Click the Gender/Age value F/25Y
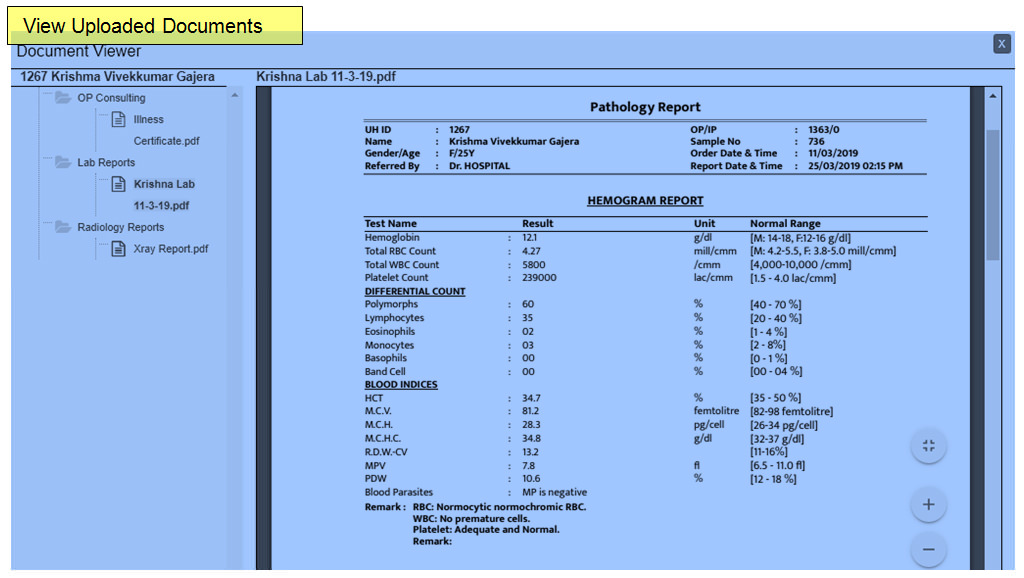The width and height of the screenshot is (1024, 578). point(462,153)
